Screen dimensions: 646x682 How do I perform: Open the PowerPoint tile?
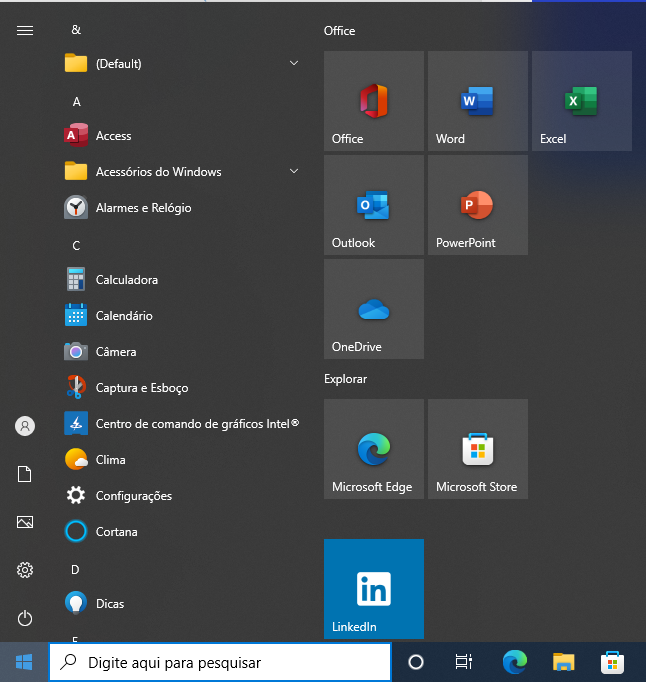pos(478,205)
